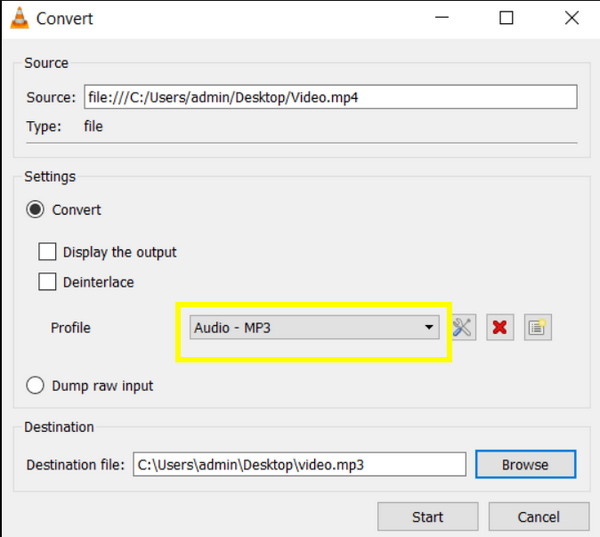This screenshot has width=600, height=537.
Task: Close the Convert dialog window
Action: click(x=570, y=18)
